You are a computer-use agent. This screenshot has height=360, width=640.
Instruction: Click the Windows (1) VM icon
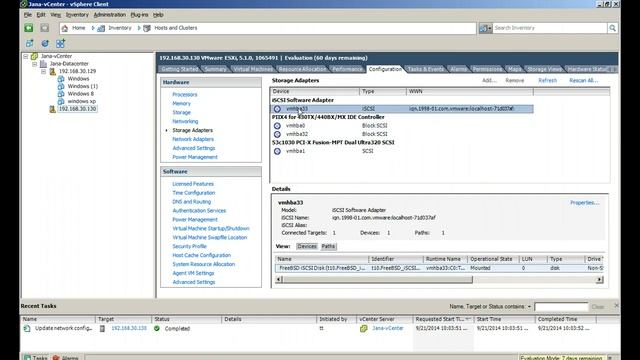61,86
